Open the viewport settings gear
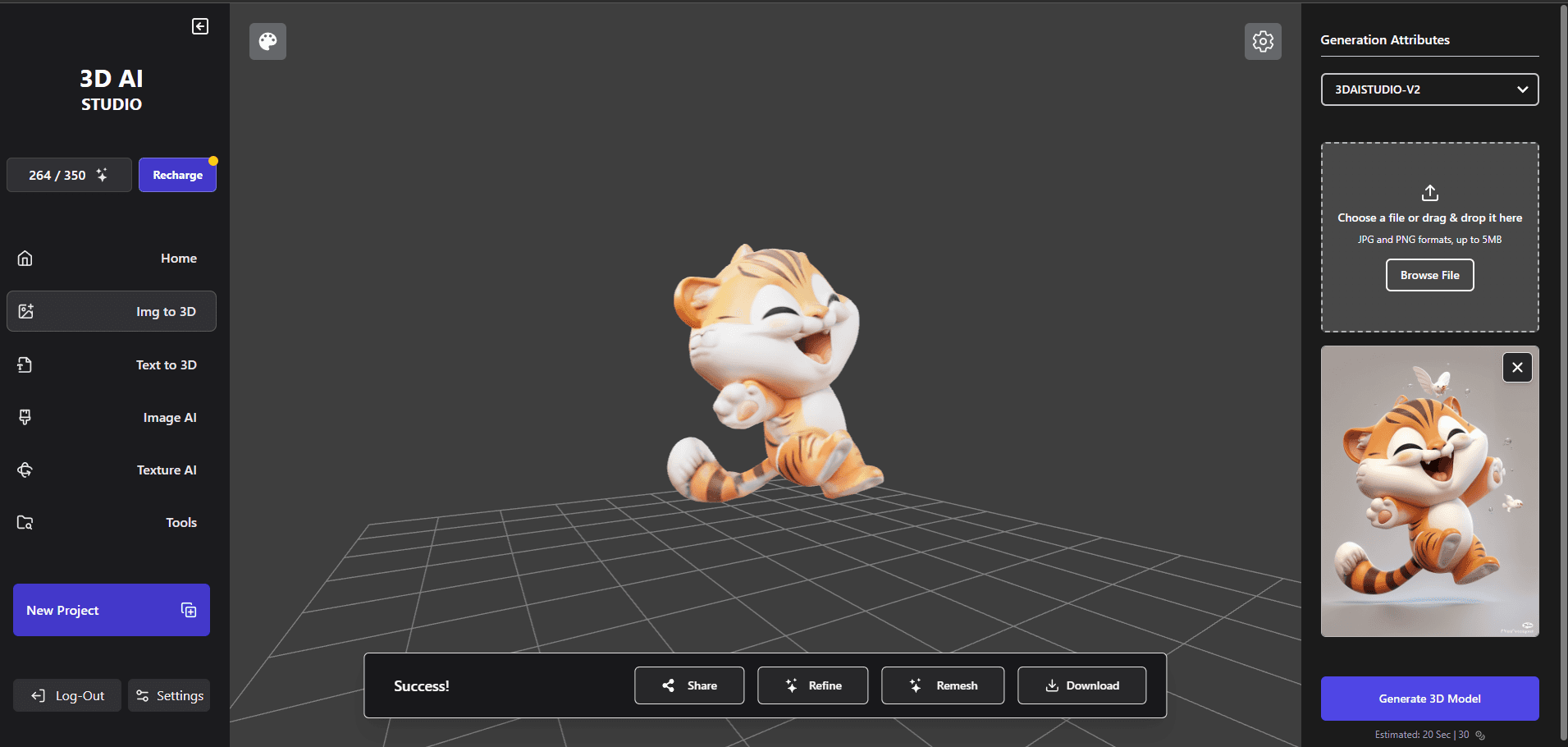The image size is (1568, 747). 1263,41
